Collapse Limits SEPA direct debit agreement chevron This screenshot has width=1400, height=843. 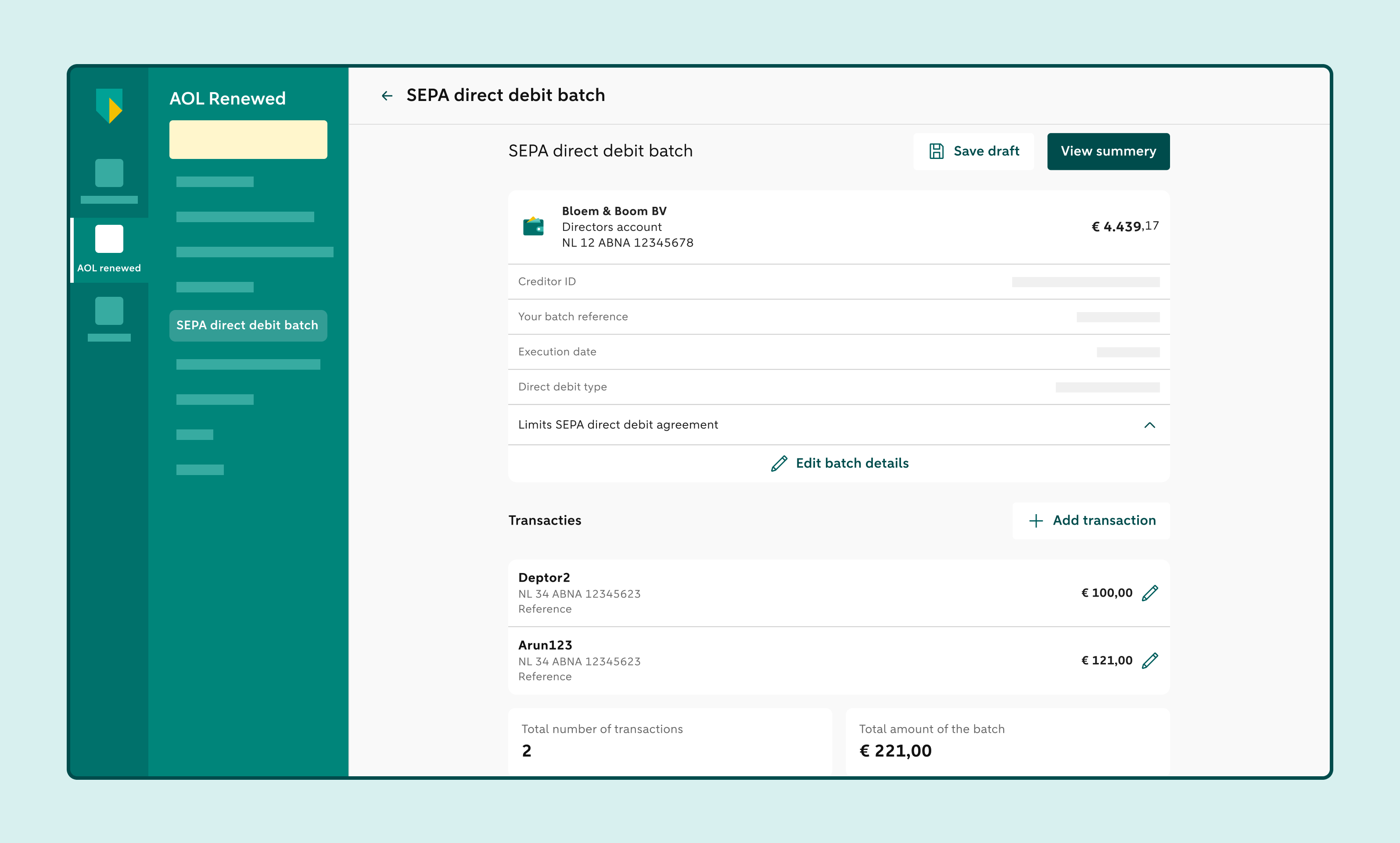(1150, 425)
